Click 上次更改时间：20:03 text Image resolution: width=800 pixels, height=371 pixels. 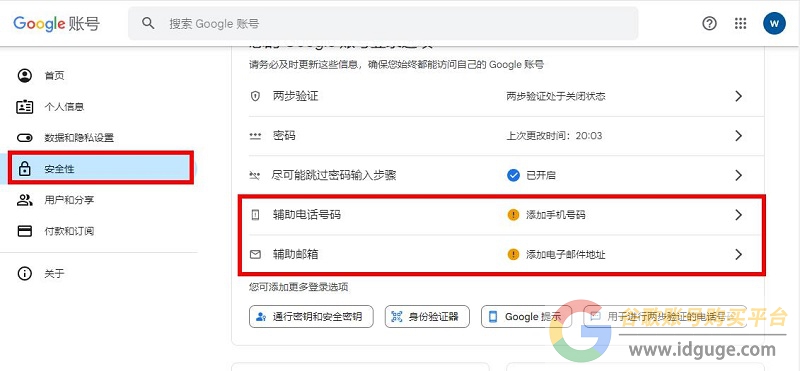554,136
